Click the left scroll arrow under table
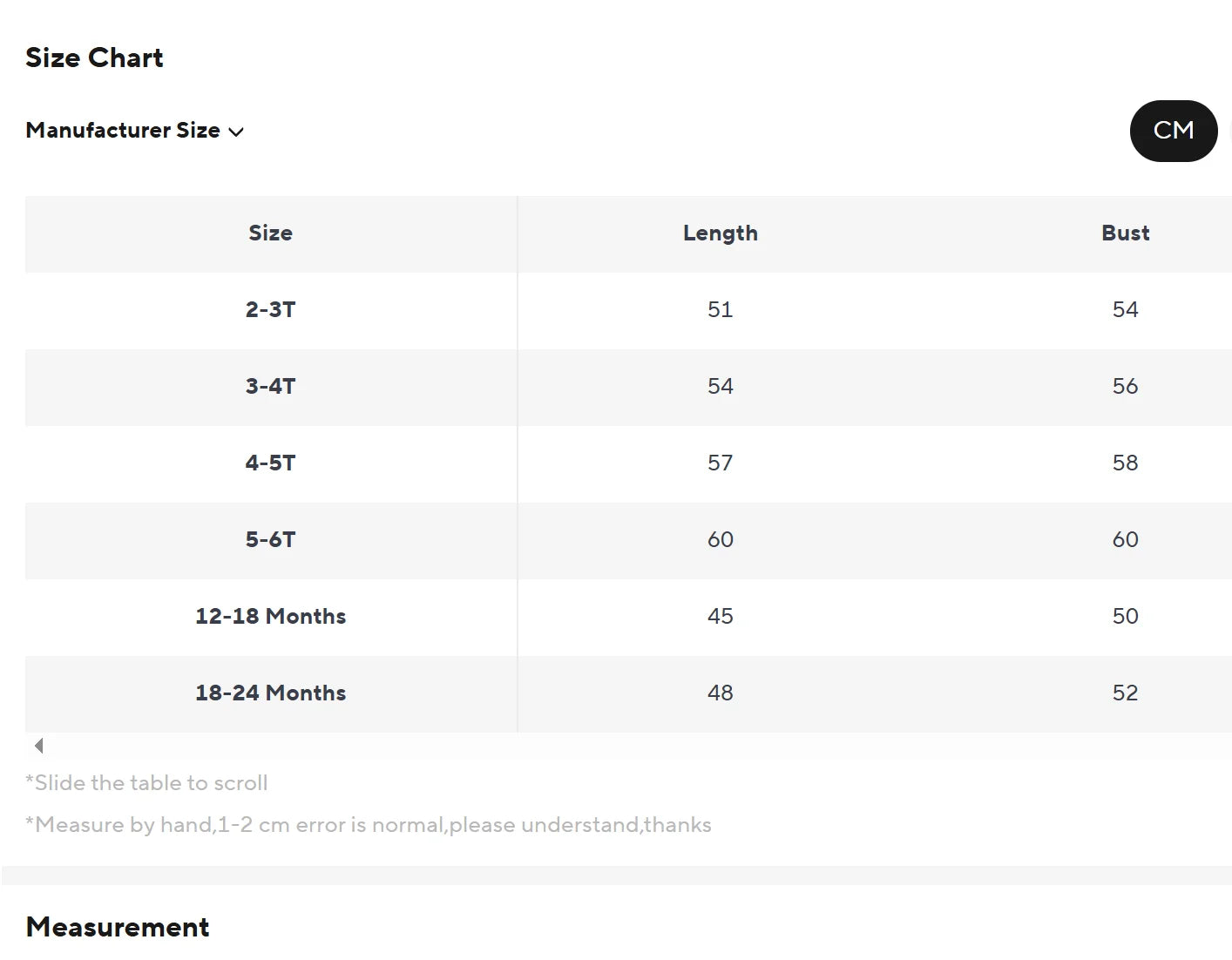The height and width of the screenshot is (960, 1232). tap(38, 746)
